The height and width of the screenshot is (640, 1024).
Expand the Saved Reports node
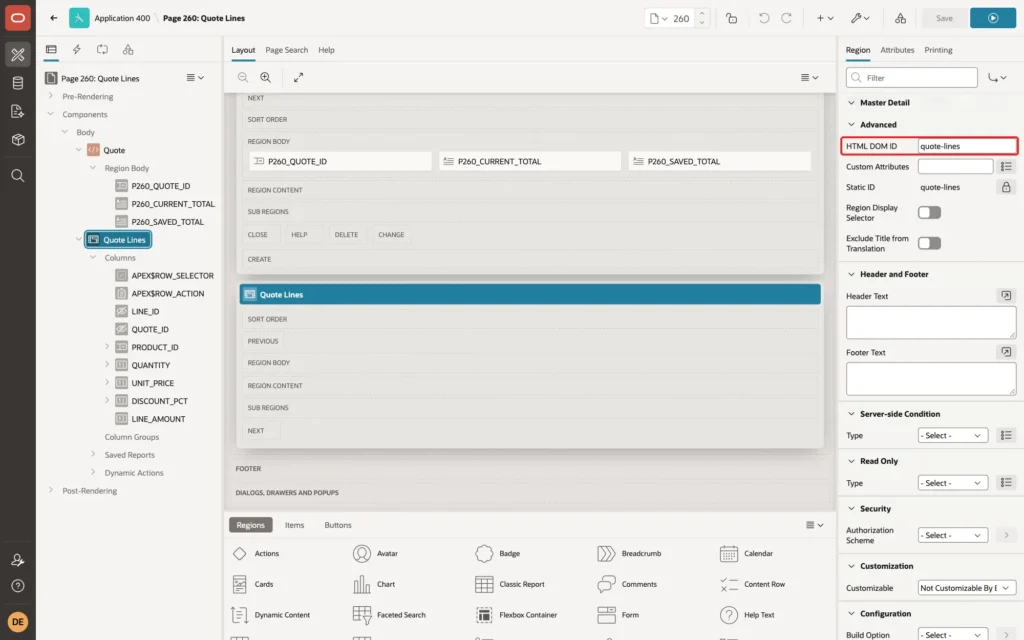tap(93, 455)
